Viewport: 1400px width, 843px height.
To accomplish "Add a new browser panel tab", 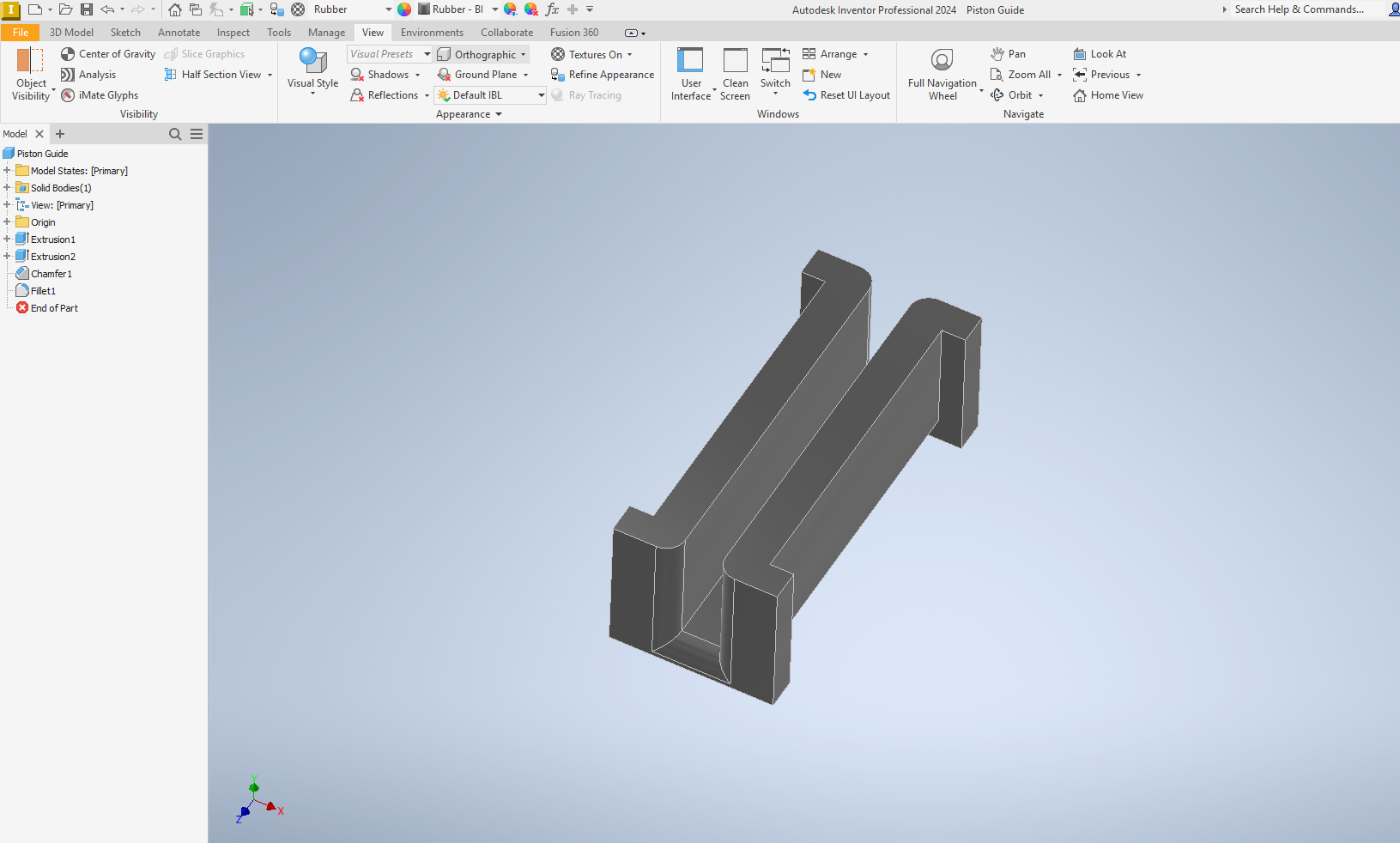I will 60,134.
